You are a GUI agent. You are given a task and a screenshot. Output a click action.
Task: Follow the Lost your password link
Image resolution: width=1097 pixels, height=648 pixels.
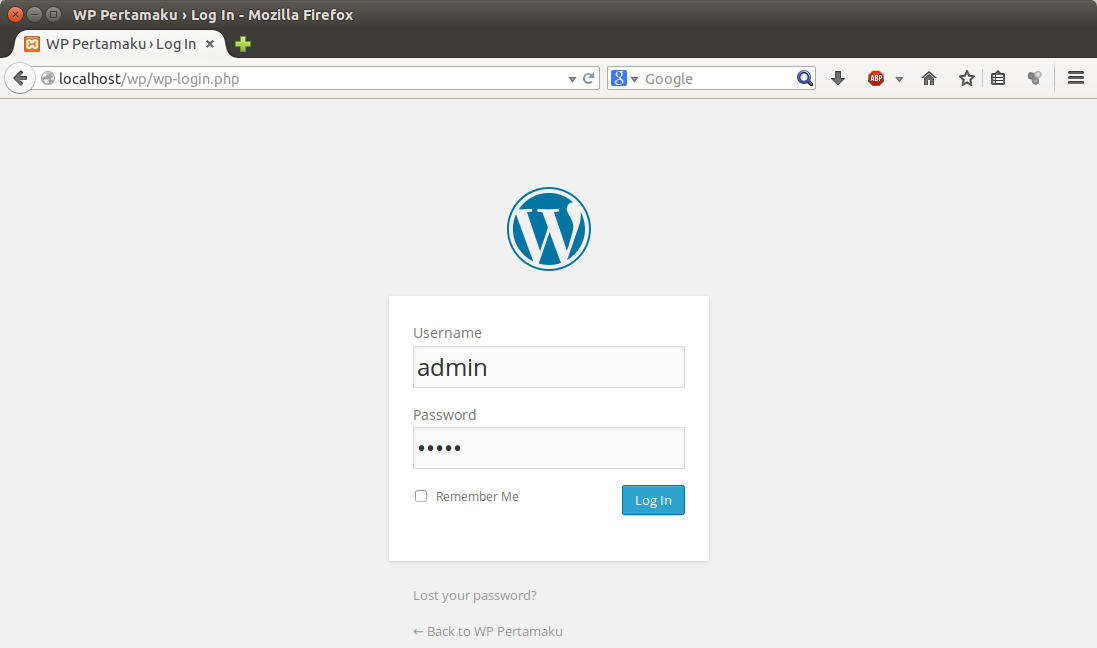click(474, 595)
